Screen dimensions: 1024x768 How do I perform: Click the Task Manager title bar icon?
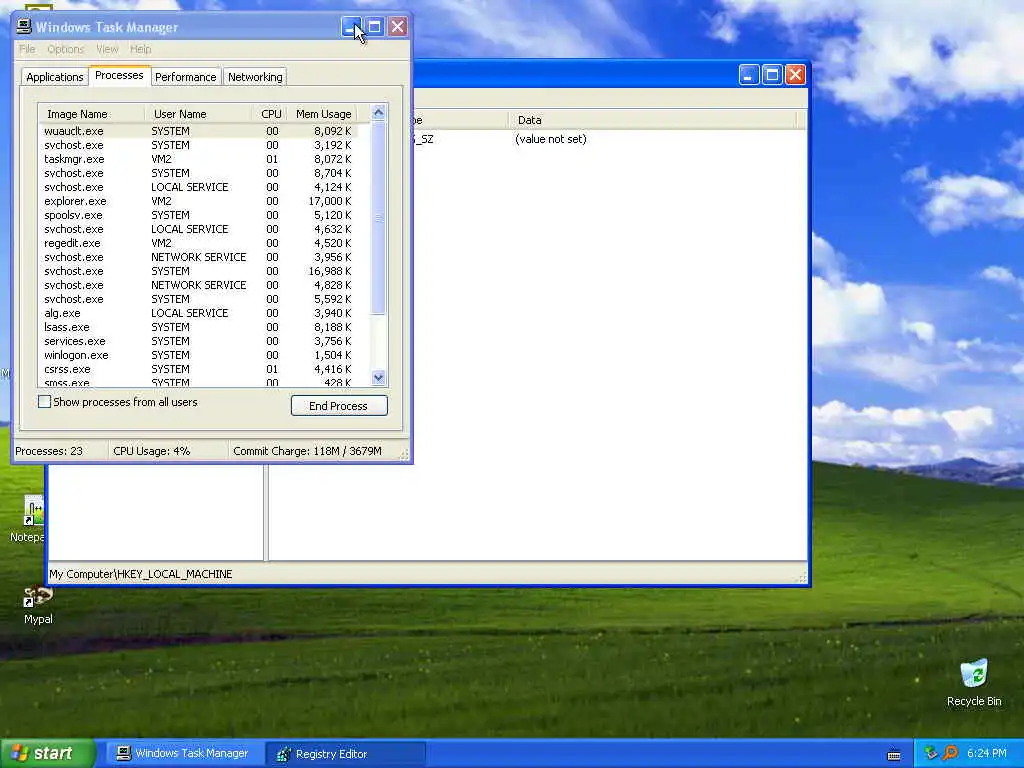click(24, 26)
